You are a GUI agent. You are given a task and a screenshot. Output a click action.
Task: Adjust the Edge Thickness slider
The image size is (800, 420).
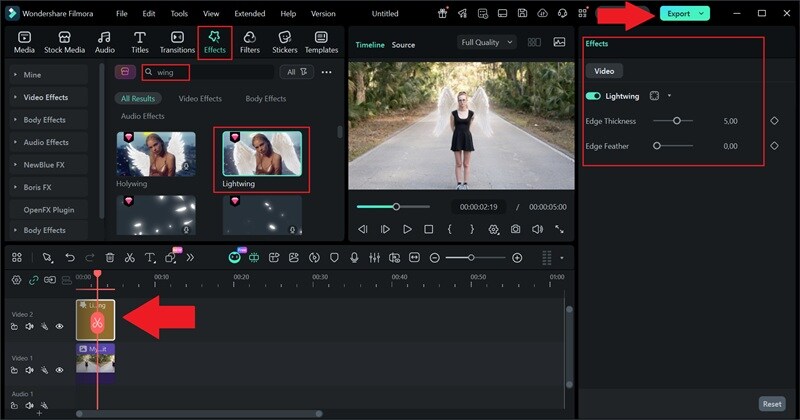point(677,121)
